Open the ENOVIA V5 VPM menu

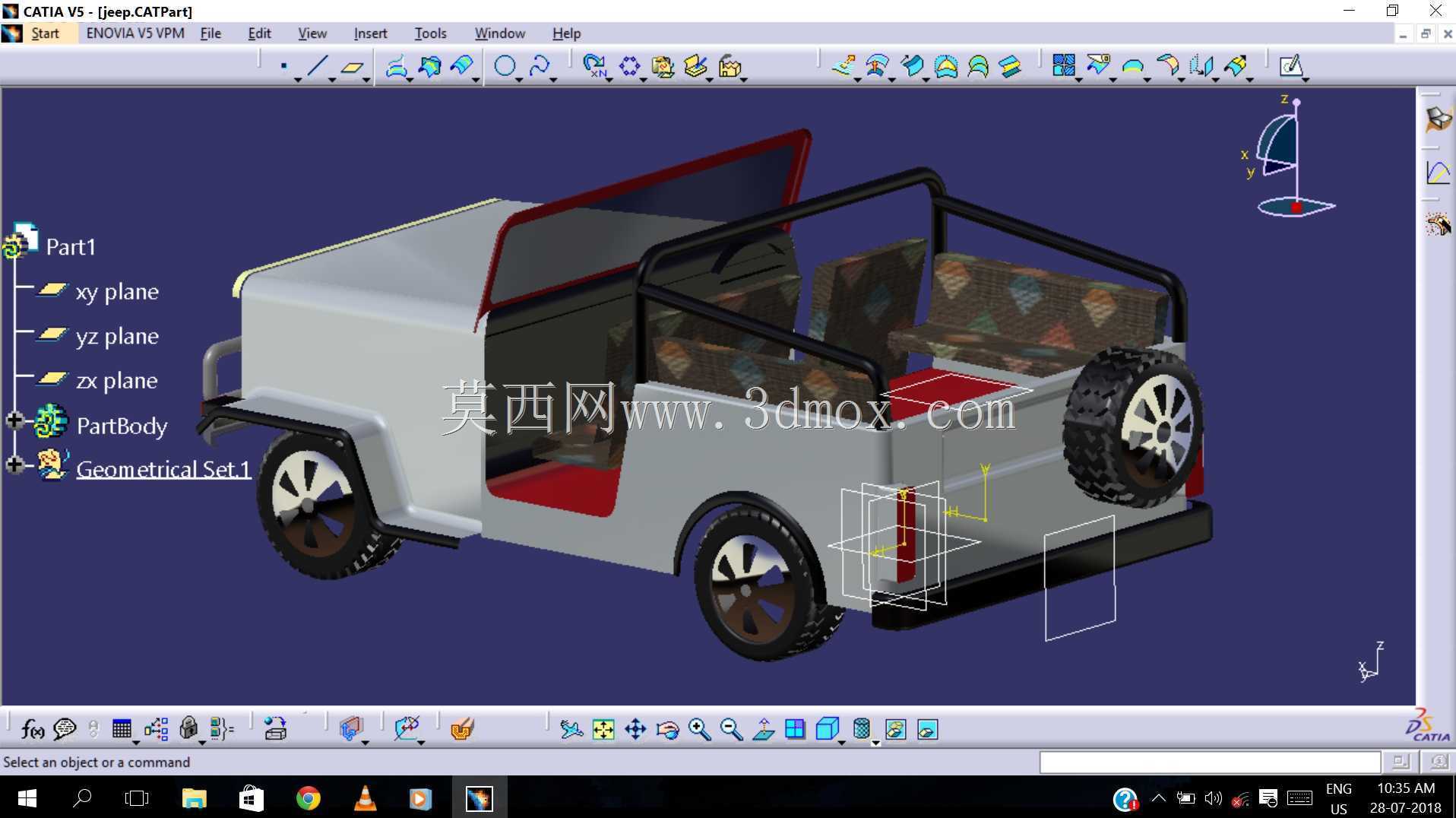tap(135, 33)
